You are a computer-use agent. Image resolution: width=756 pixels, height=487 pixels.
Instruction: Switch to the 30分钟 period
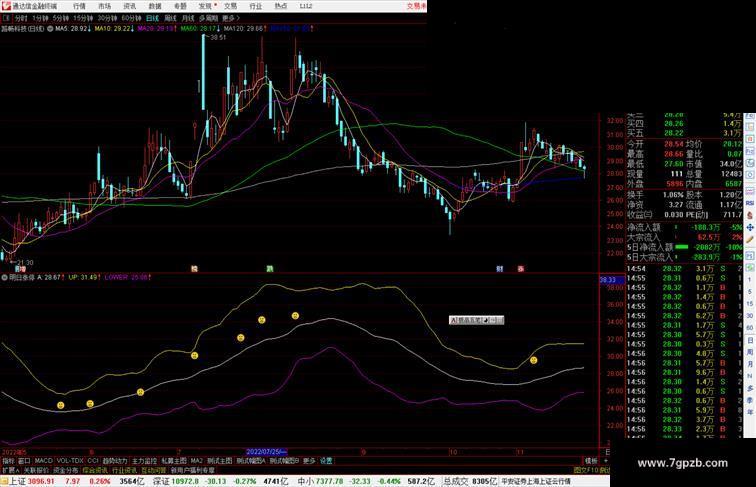pyautogui.click(x=107, y=18)
